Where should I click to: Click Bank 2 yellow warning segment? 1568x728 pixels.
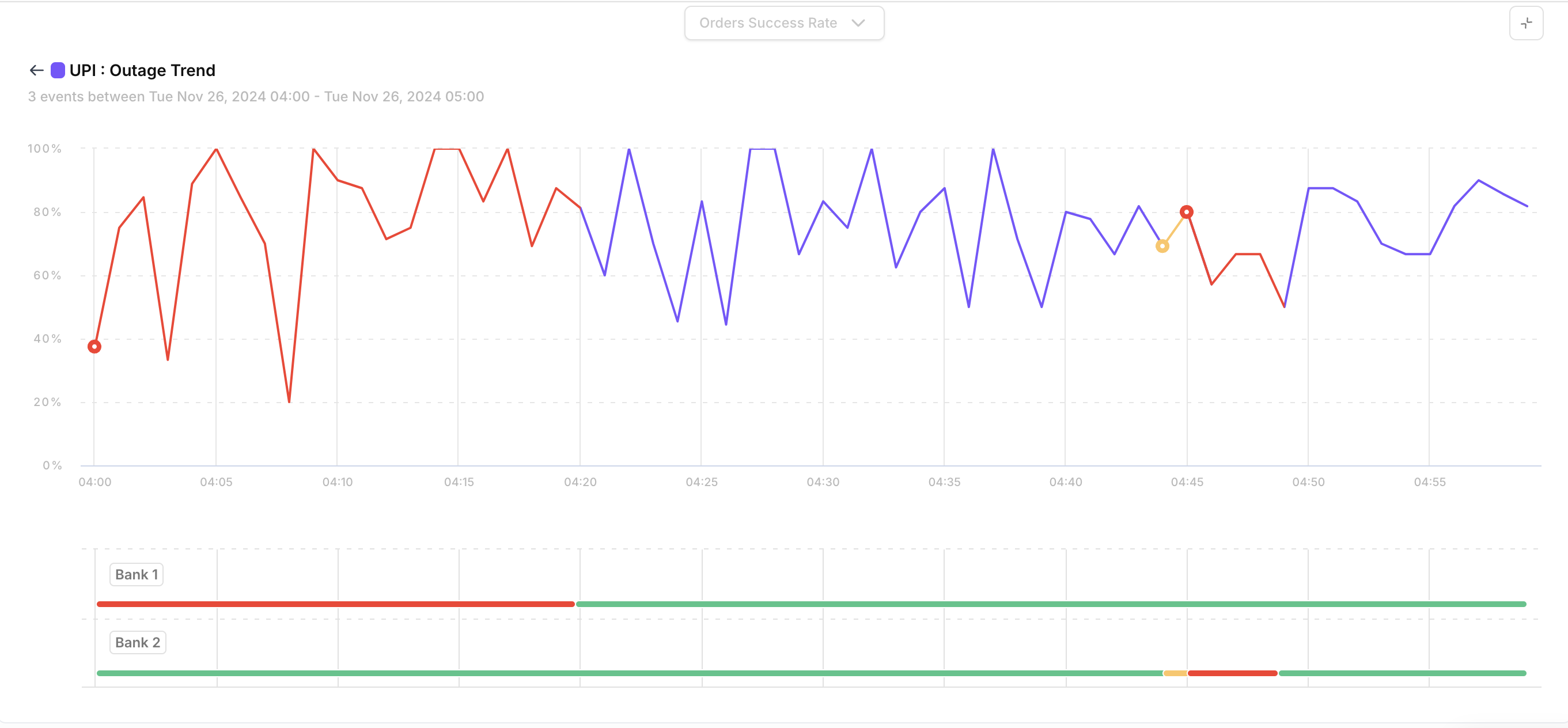pos(1175,673)
